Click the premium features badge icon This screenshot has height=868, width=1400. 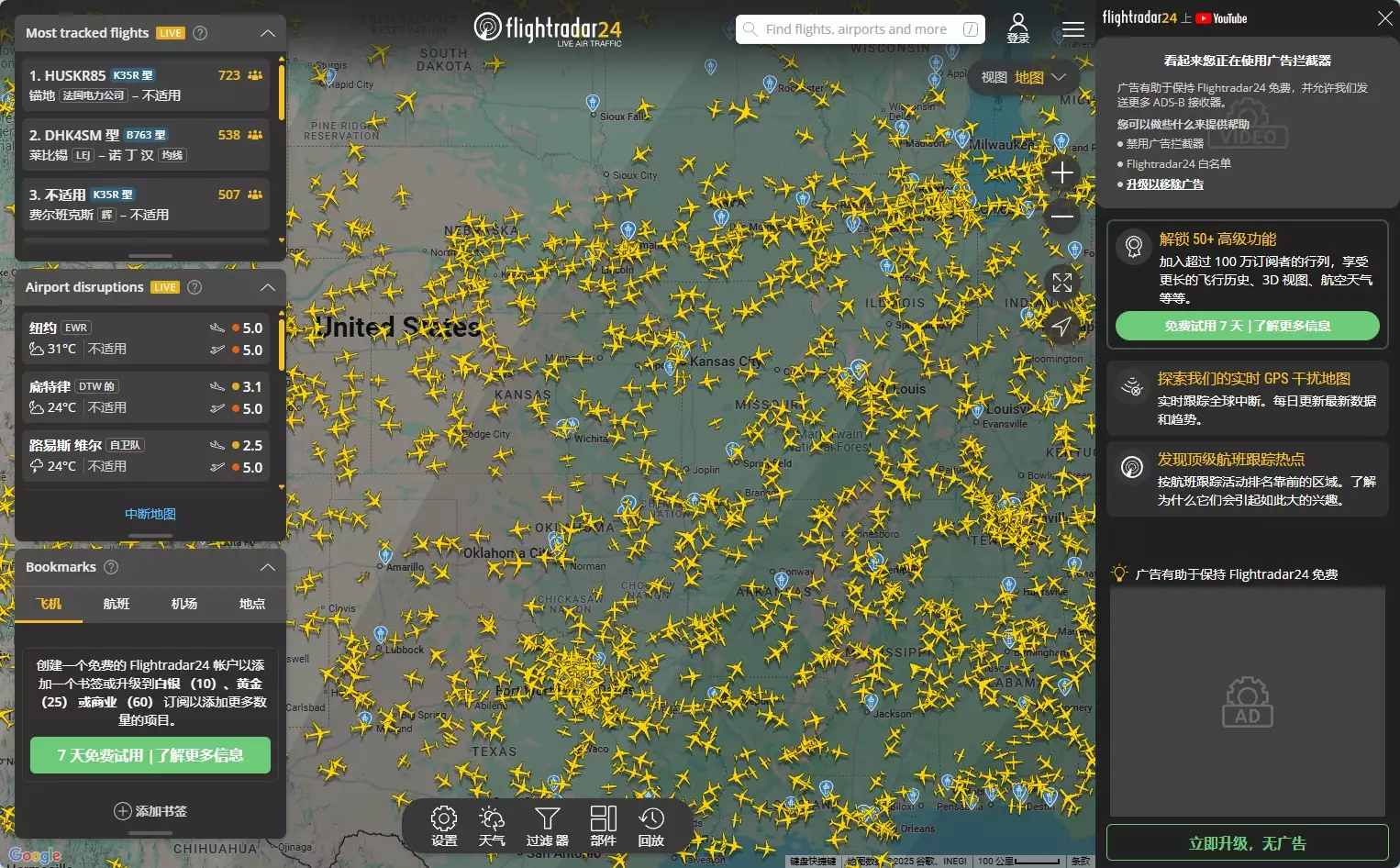[x=1134, y=246]
